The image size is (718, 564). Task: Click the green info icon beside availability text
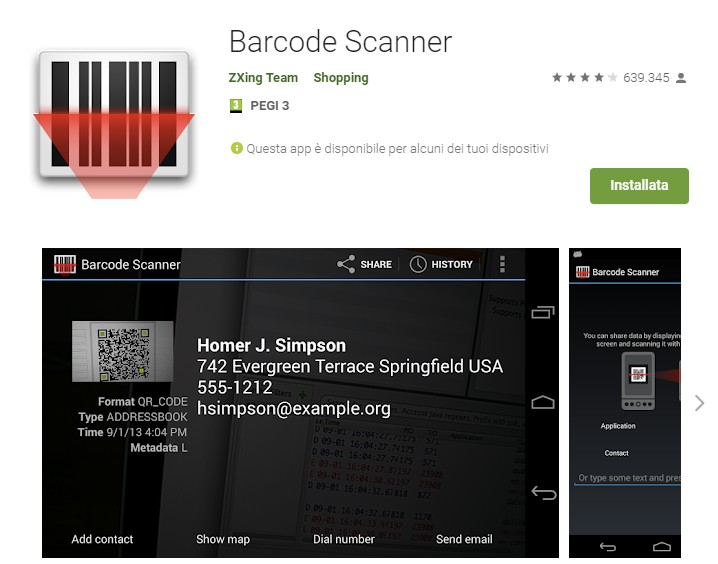236,148
